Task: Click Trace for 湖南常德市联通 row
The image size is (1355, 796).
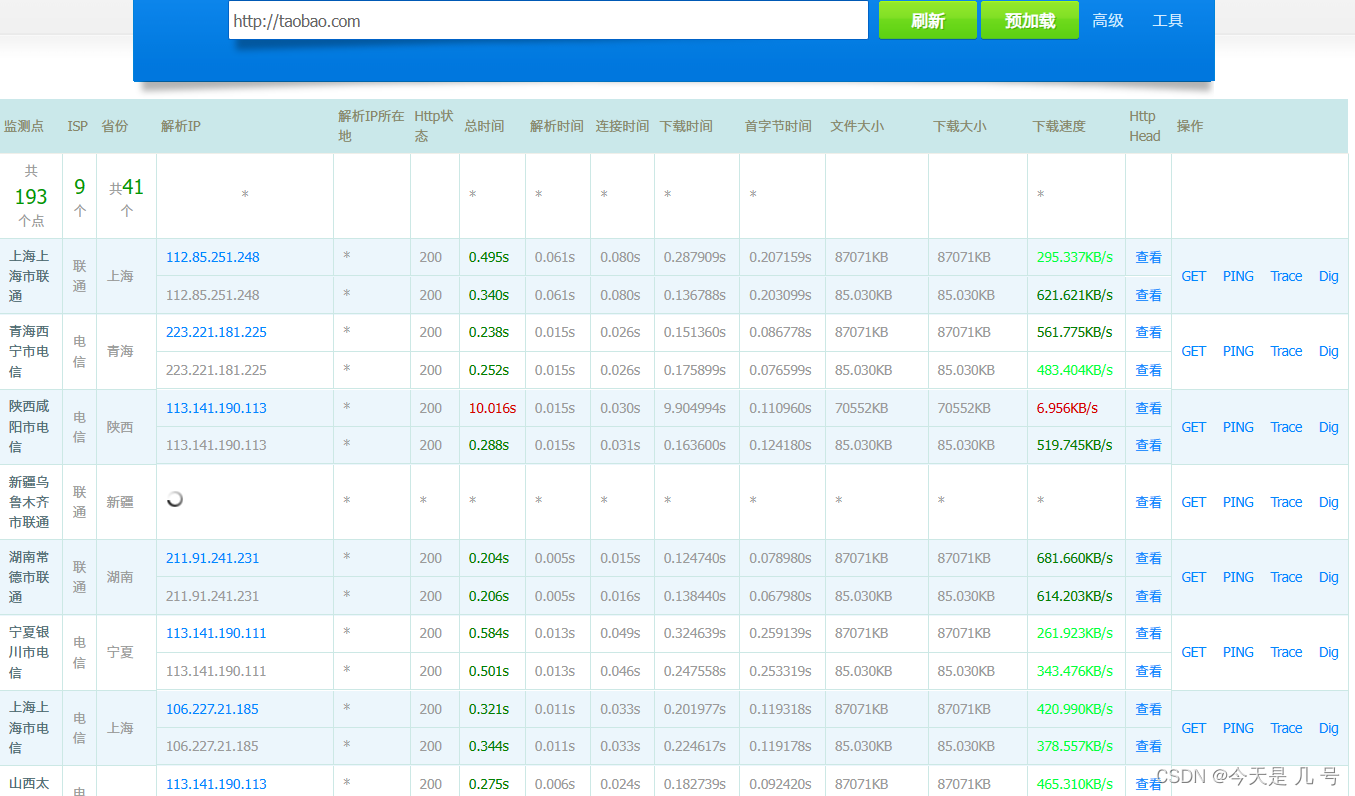Action: point(1287,577)
